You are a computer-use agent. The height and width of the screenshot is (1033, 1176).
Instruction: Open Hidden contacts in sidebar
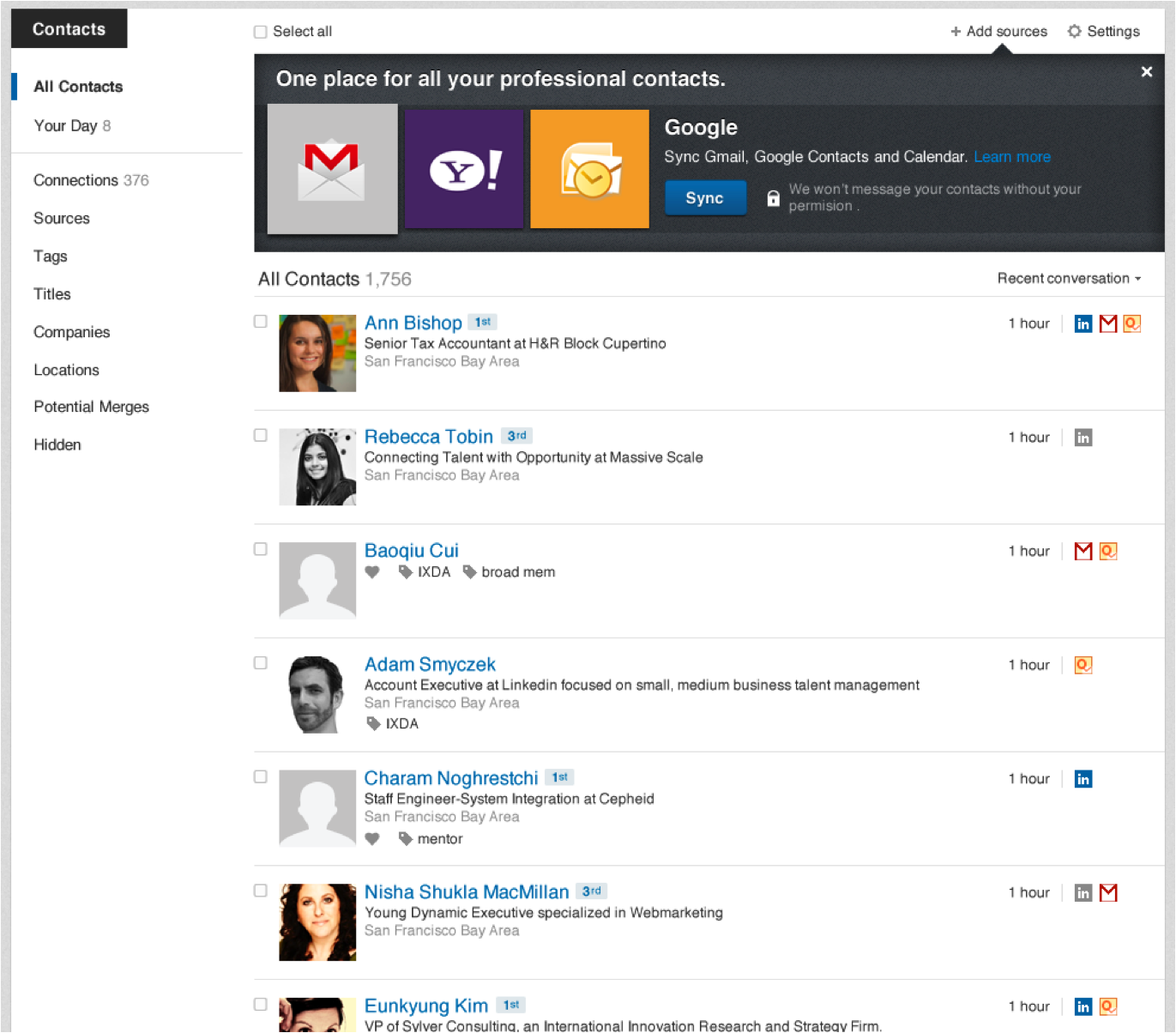[x=57, y=444]
